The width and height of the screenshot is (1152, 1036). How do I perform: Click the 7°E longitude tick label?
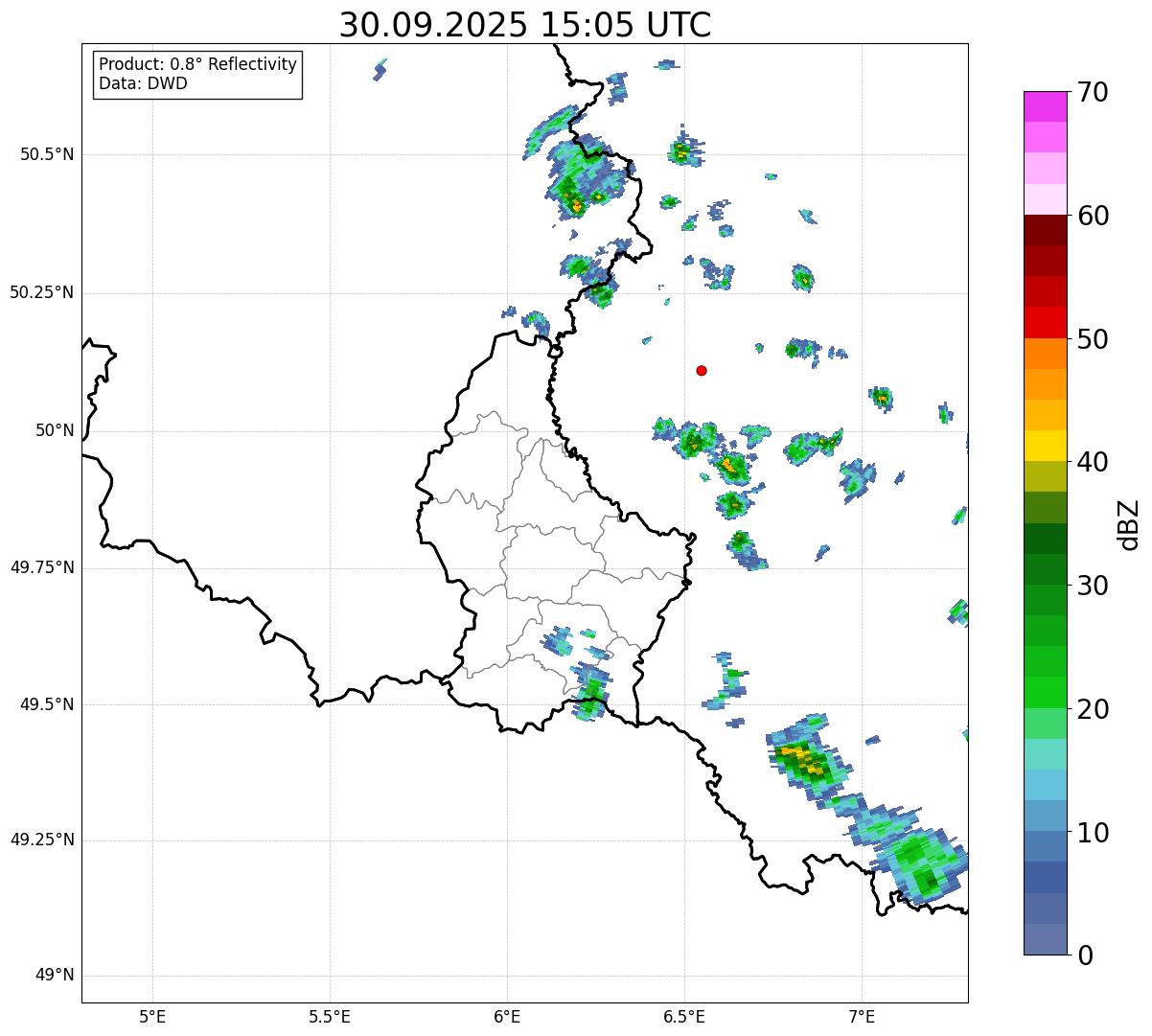pyautogui.click(x=862, y=1016)
